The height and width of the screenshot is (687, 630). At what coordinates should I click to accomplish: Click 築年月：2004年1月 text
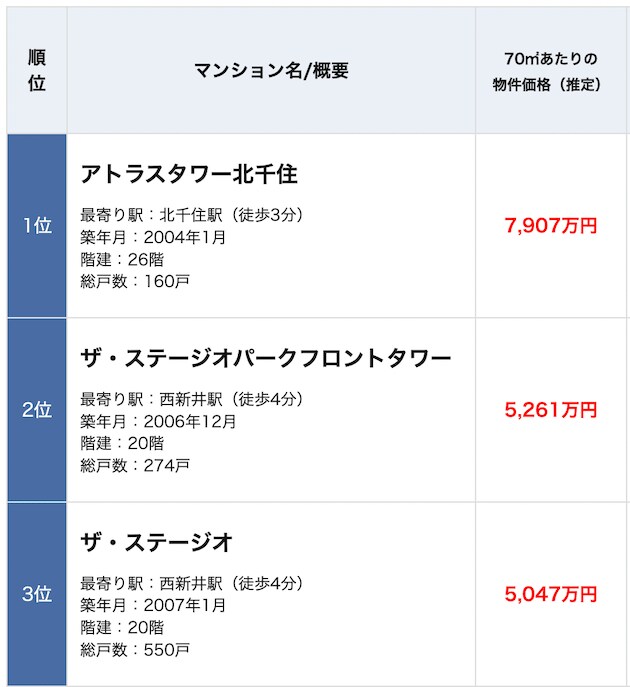(x=153, y=237)
